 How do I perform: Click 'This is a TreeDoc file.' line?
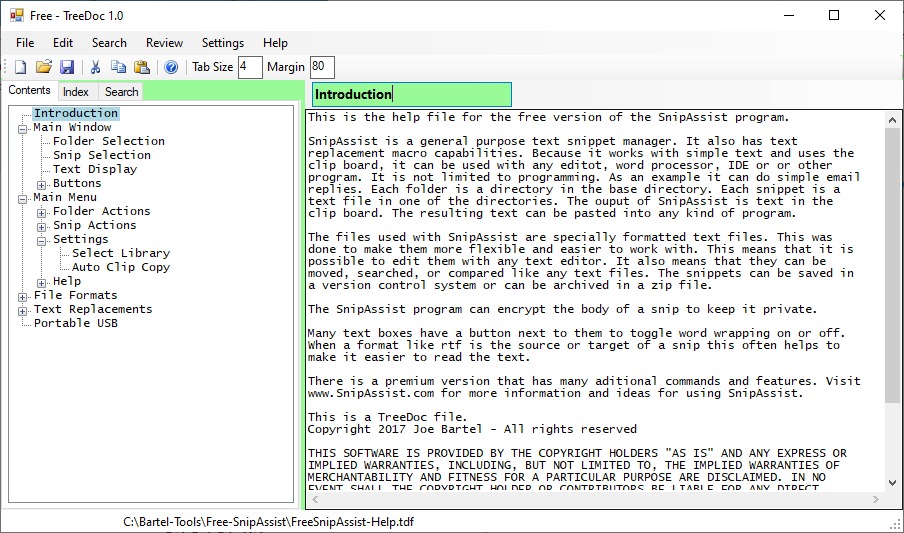pyautogui.click(x=387, y=417)
